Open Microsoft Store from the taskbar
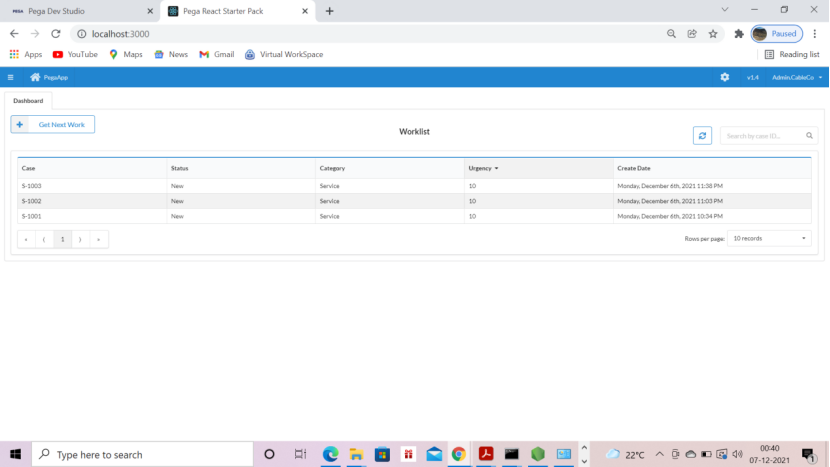Screen dimensions: 830x467 [382, 454]
